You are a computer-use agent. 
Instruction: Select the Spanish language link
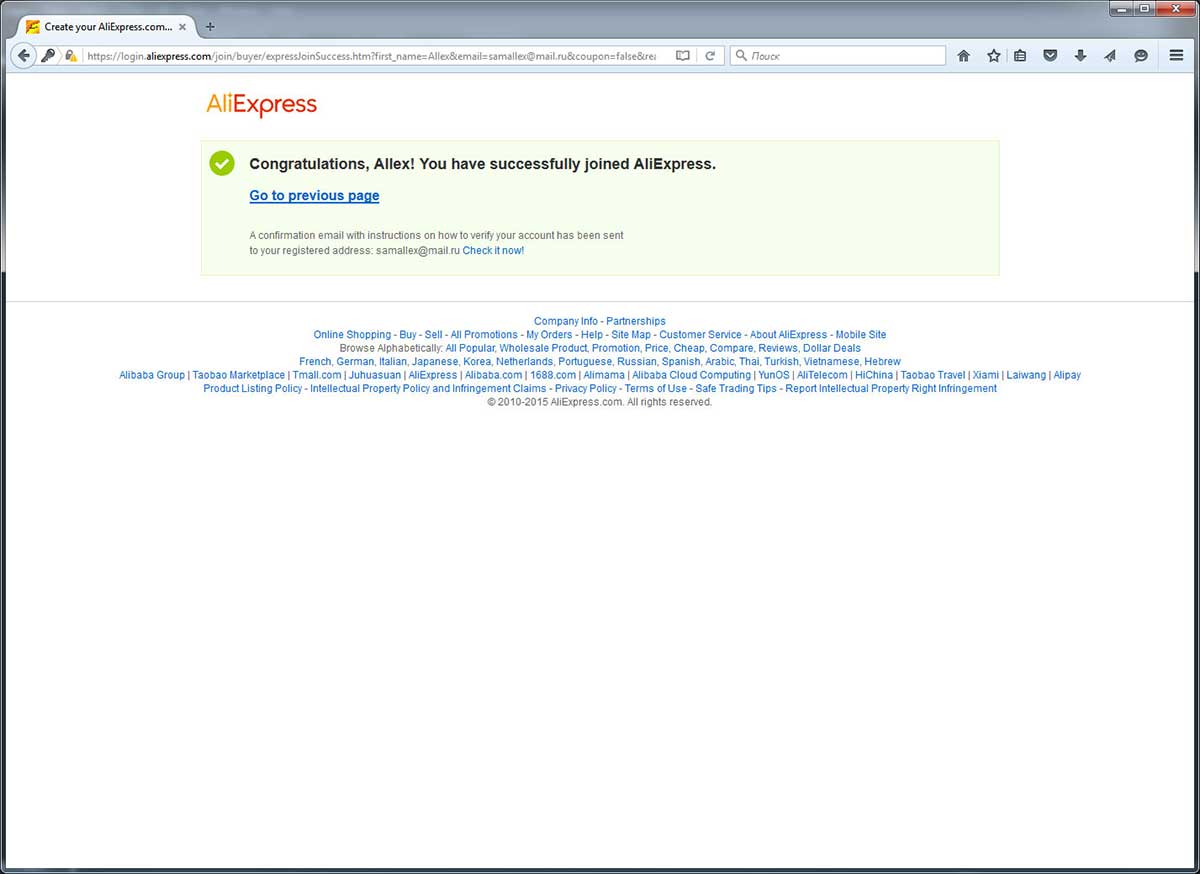pyautogui.click(x=681, y=361)
